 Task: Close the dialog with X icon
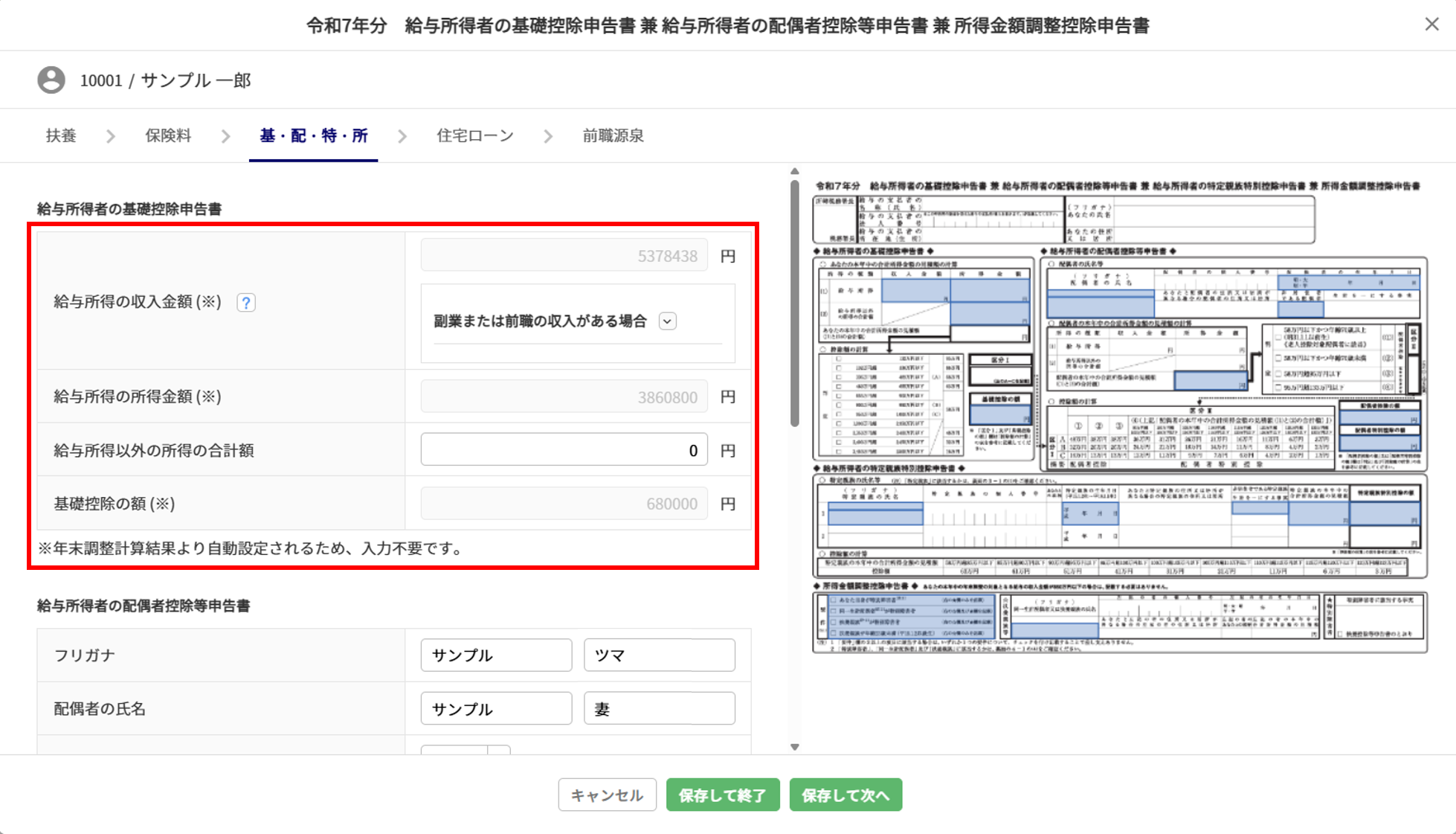coord(1431,25)
